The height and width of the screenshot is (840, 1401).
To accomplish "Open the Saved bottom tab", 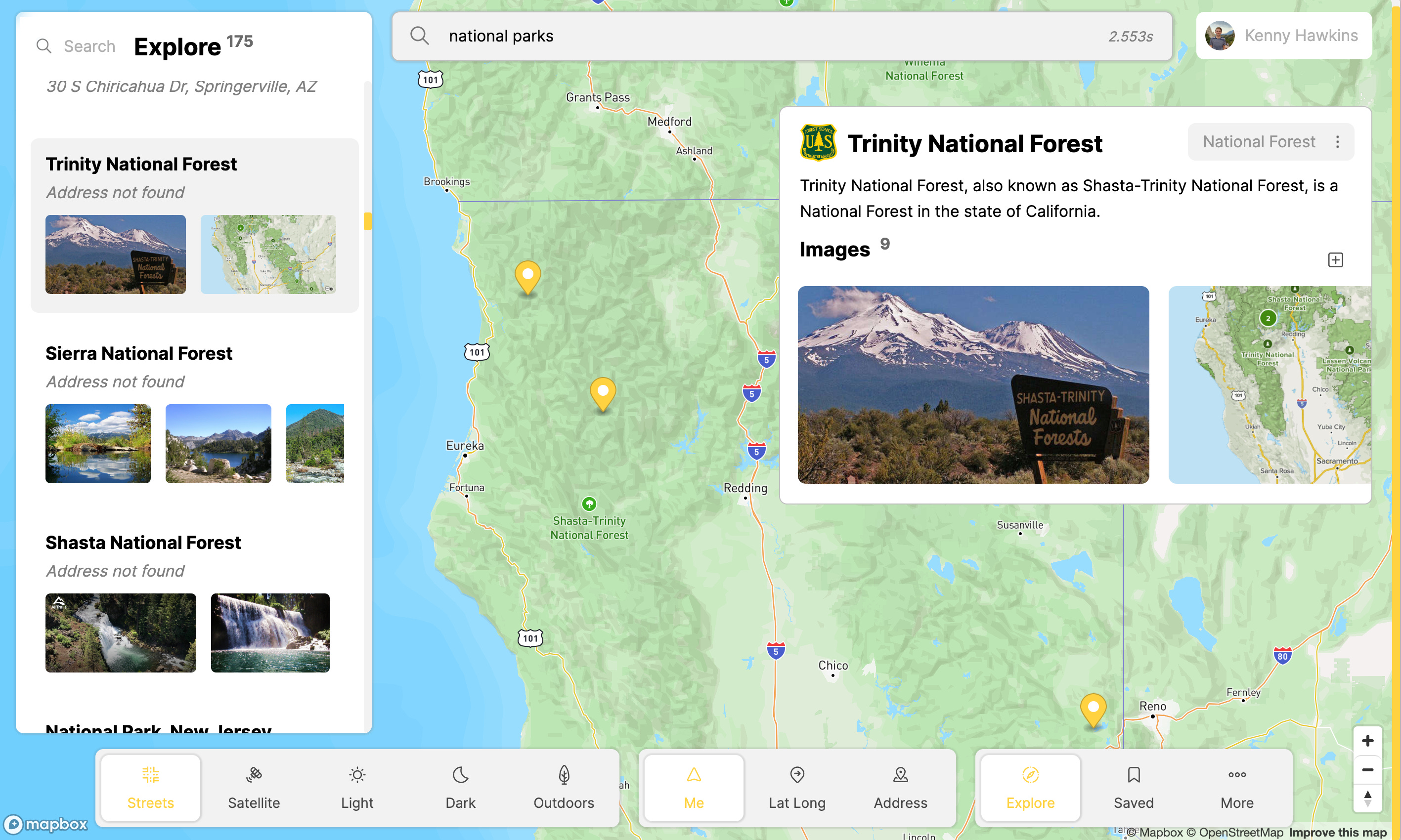I will pos(1133,787).
